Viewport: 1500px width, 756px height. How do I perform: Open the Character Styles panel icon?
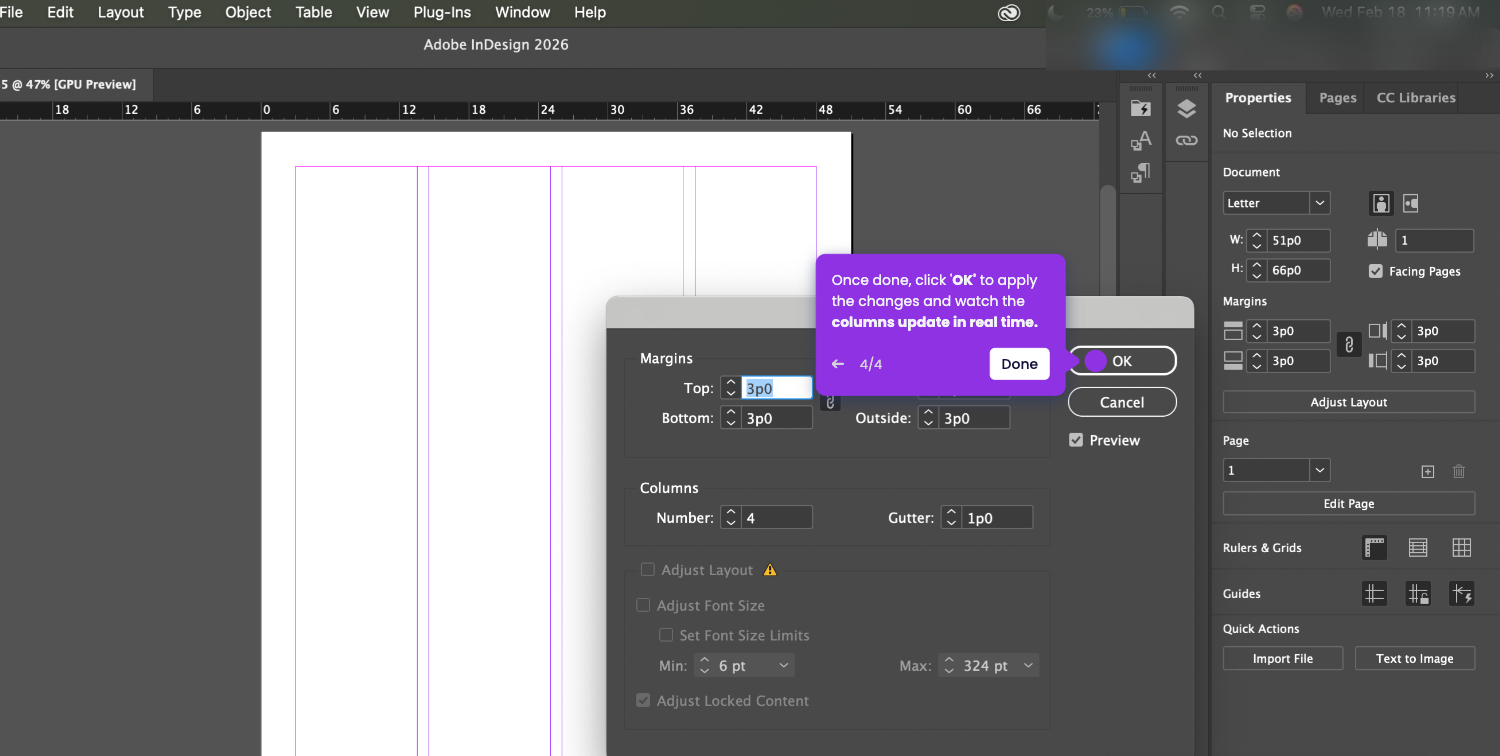[1141, 141]
